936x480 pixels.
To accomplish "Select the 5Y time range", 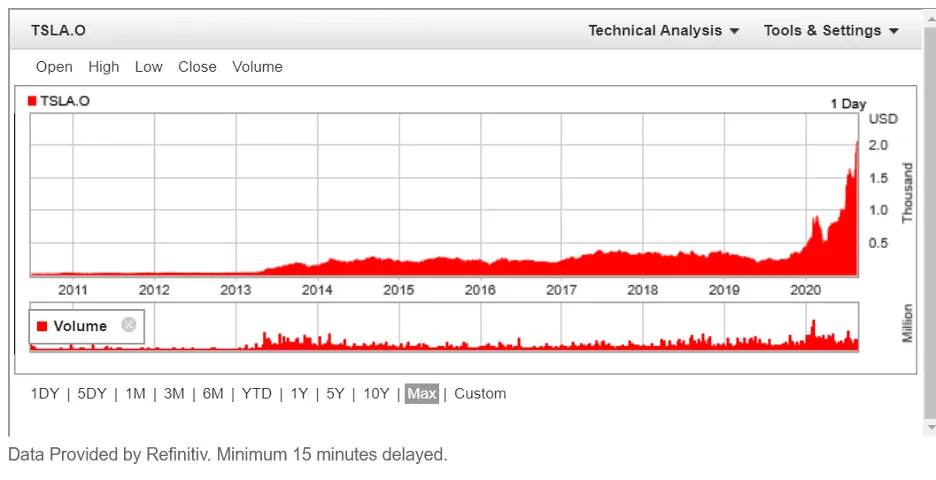I will click(335, 394).
